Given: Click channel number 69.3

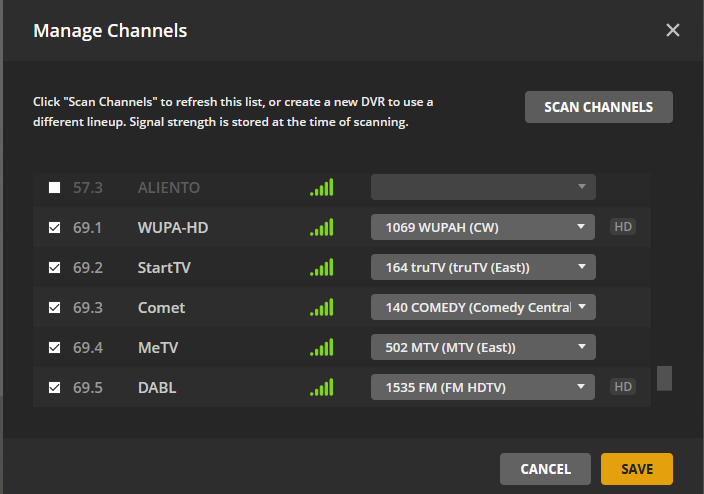Looking at the screenshot, I should [88, 307].
